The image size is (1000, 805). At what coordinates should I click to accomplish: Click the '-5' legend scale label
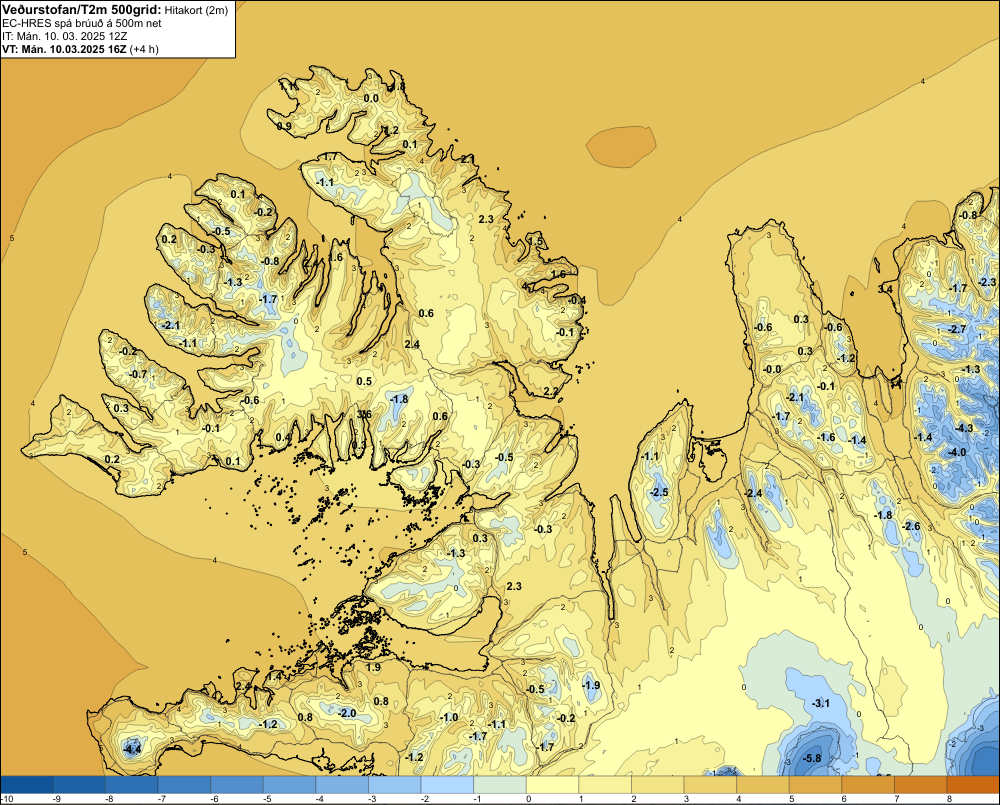pyautogui.click(x=267, y=799)
